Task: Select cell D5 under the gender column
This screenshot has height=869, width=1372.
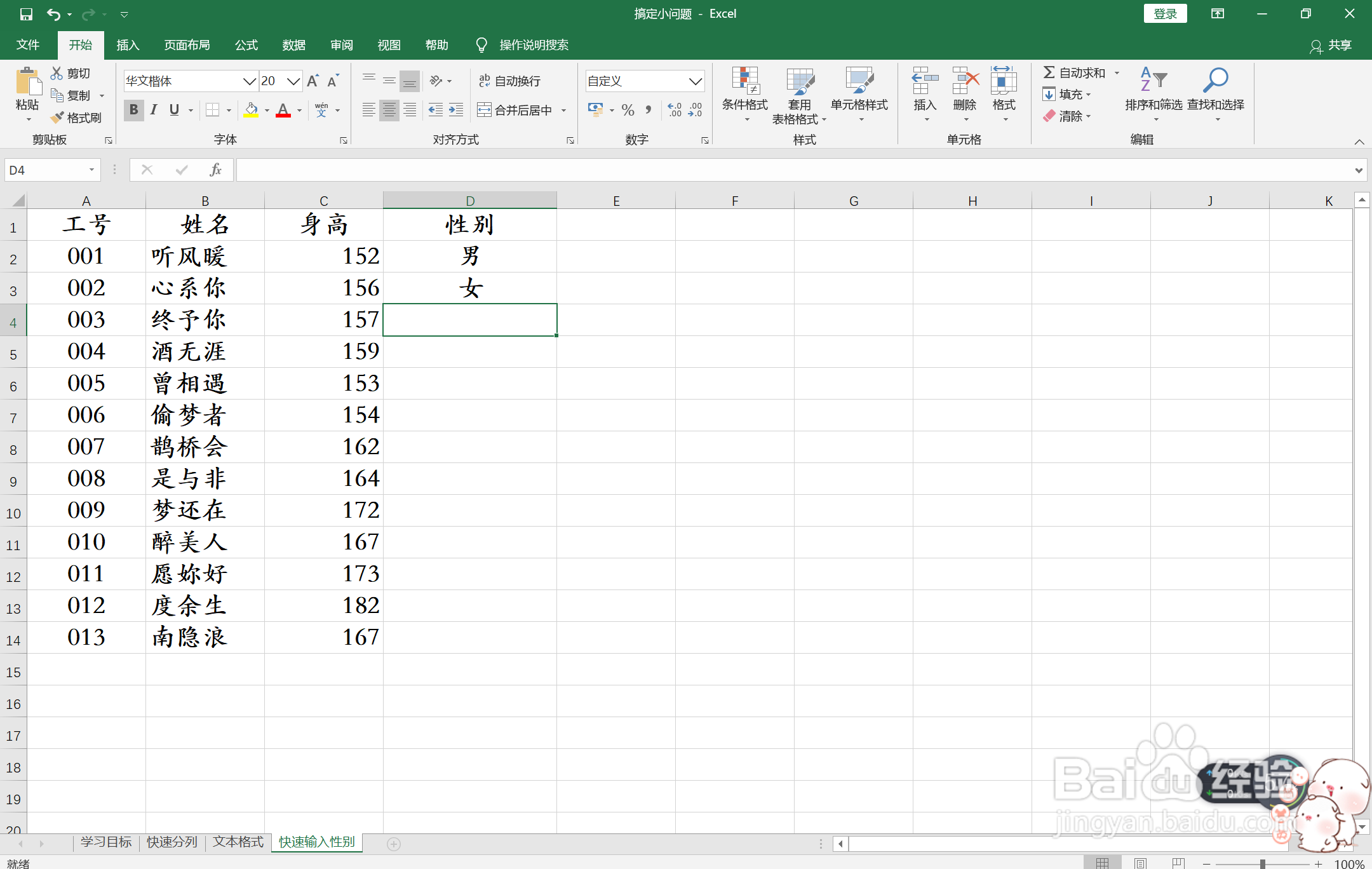Action: tap(469, 352)
